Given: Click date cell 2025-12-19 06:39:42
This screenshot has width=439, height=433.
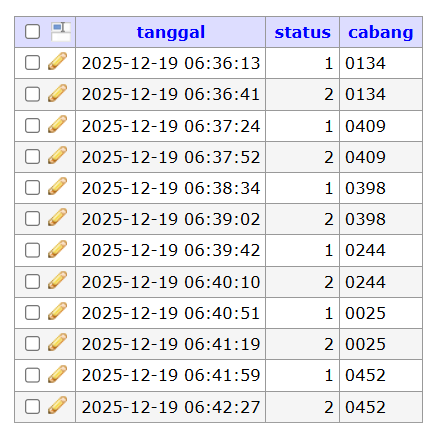Looking at the screenshot, I should coord(171,250).
